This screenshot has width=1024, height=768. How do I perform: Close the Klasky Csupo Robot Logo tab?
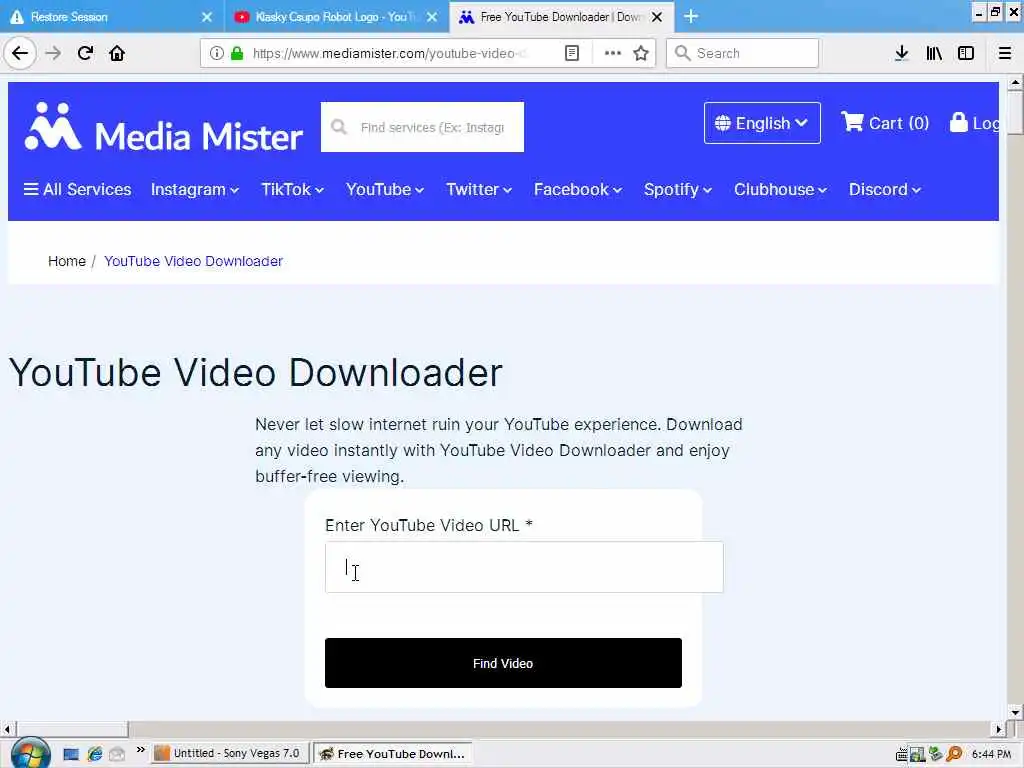(432, 17)
